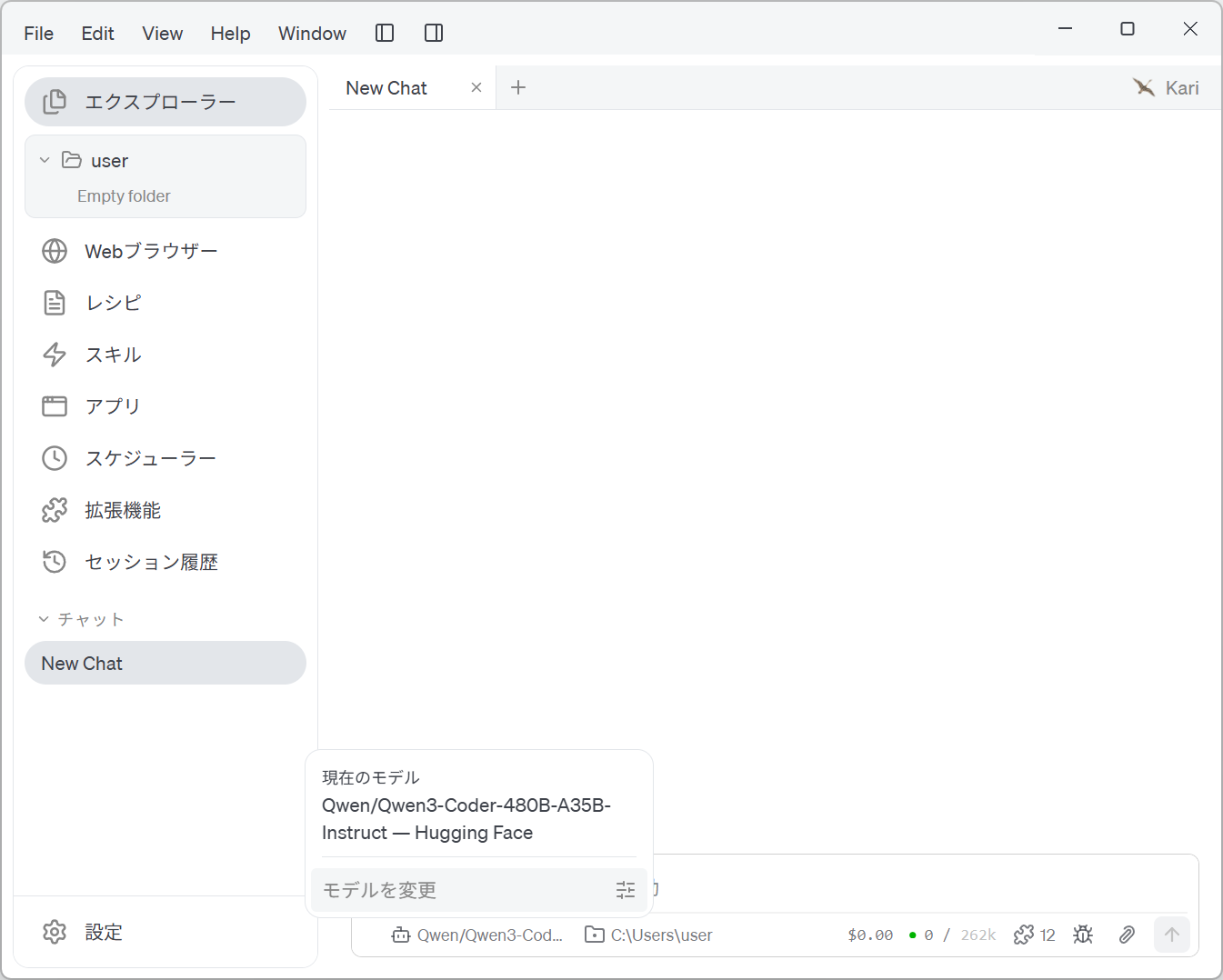
Task: Open the Webブラウザー globe icon
Action: point(55,251)
